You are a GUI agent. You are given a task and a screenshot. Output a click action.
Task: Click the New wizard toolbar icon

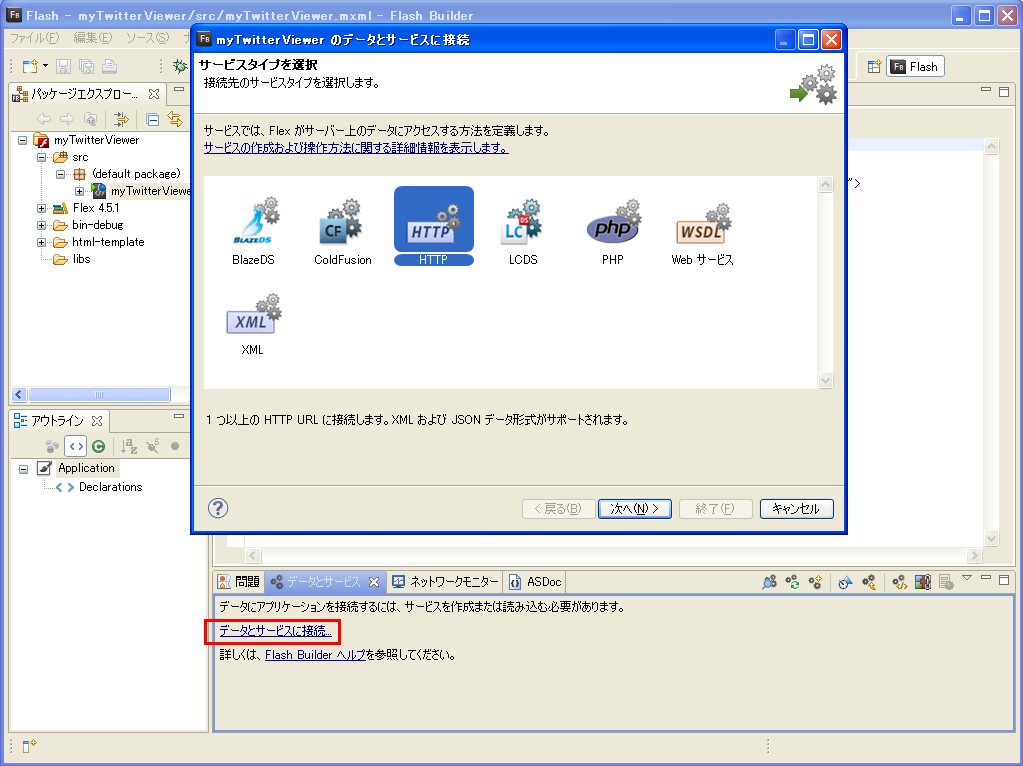[x=30, y=66]
